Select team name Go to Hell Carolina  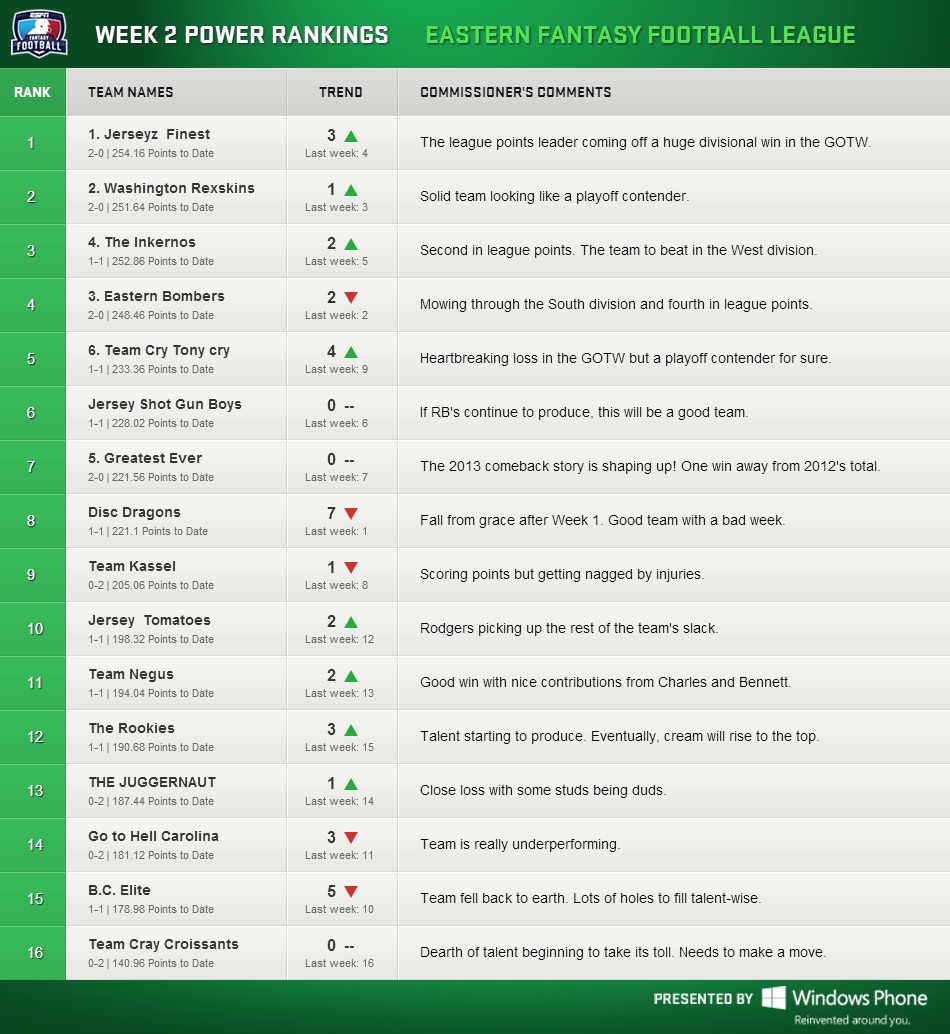pos(154,836)
